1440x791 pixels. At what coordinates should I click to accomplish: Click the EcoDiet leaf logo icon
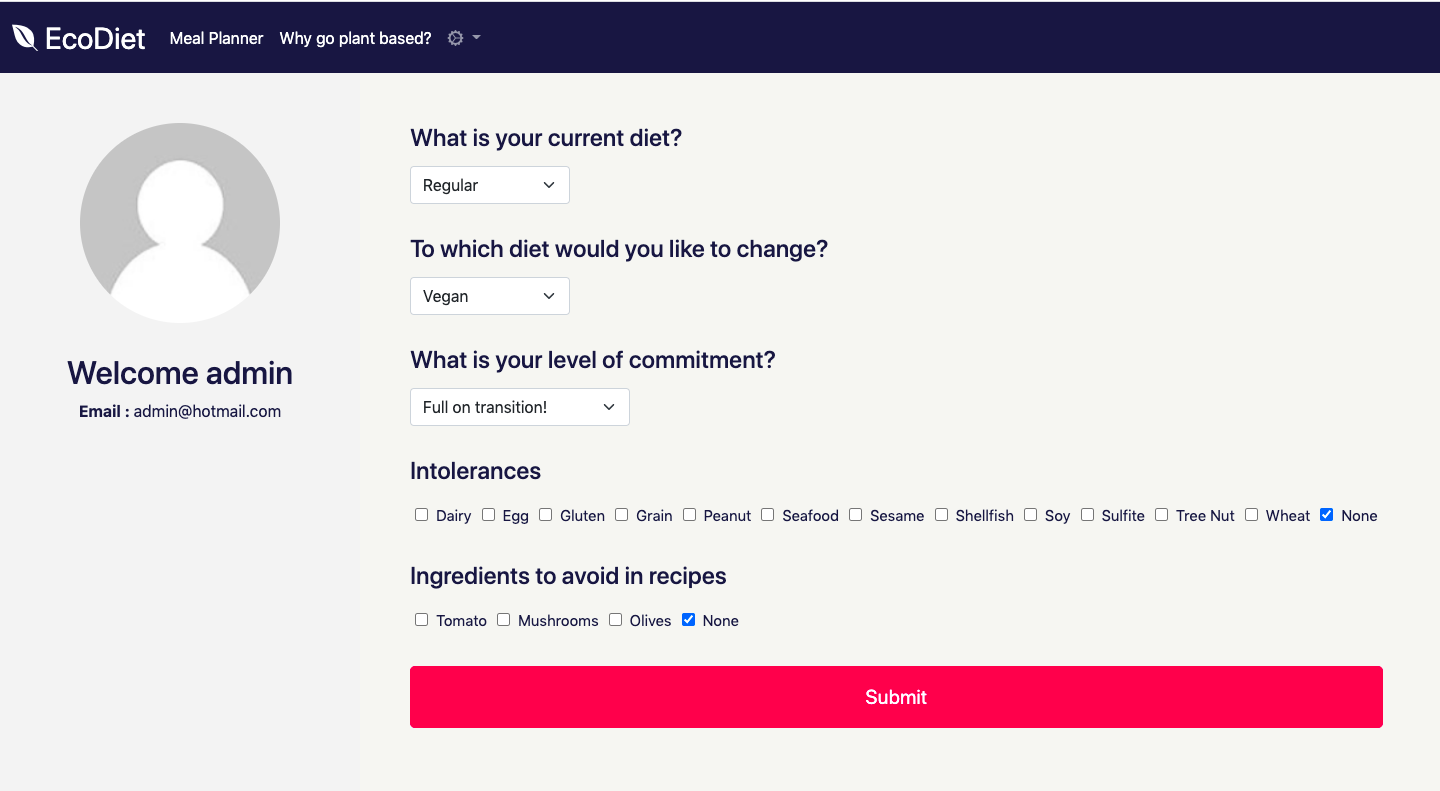pos(25,38)
